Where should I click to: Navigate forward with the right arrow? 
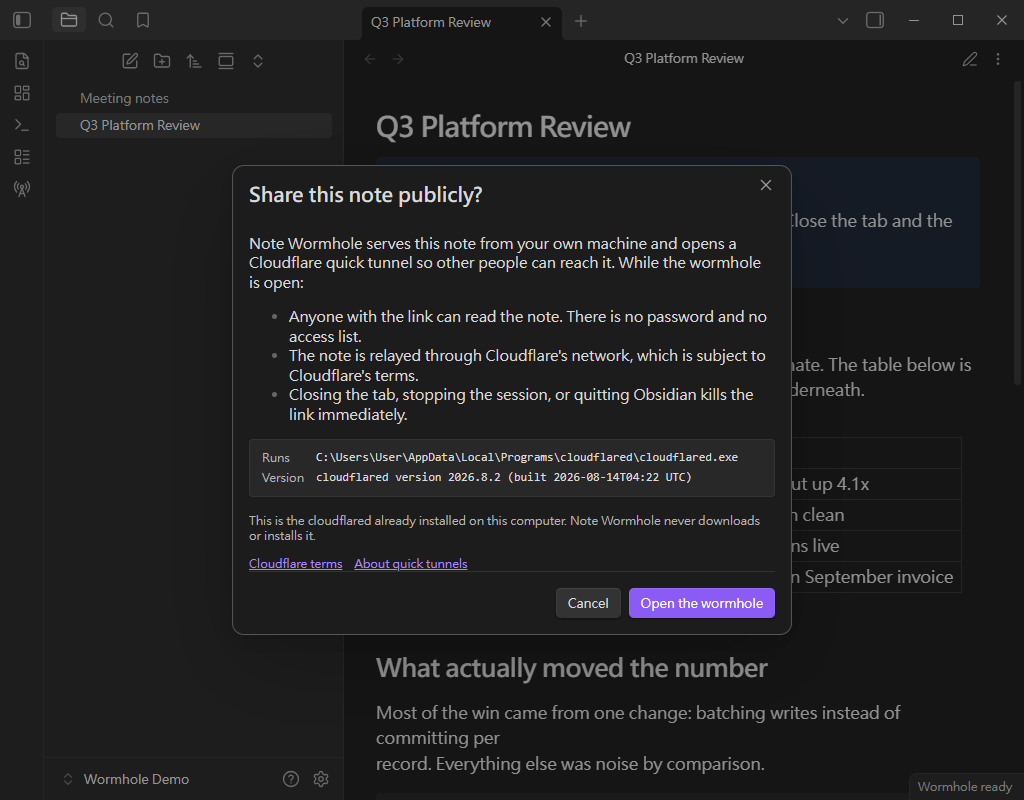(x=398, y=59)
